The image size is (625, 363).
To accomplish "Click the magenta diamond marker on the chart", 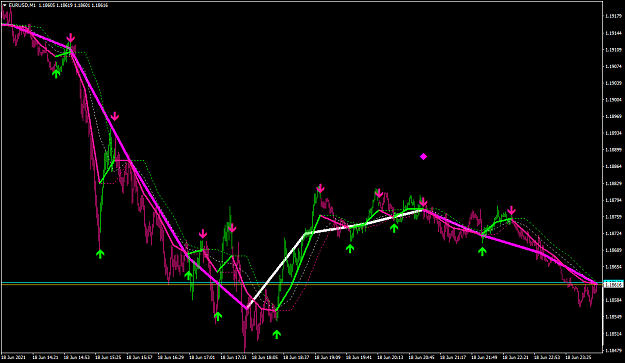I will (x=423, y=157).
